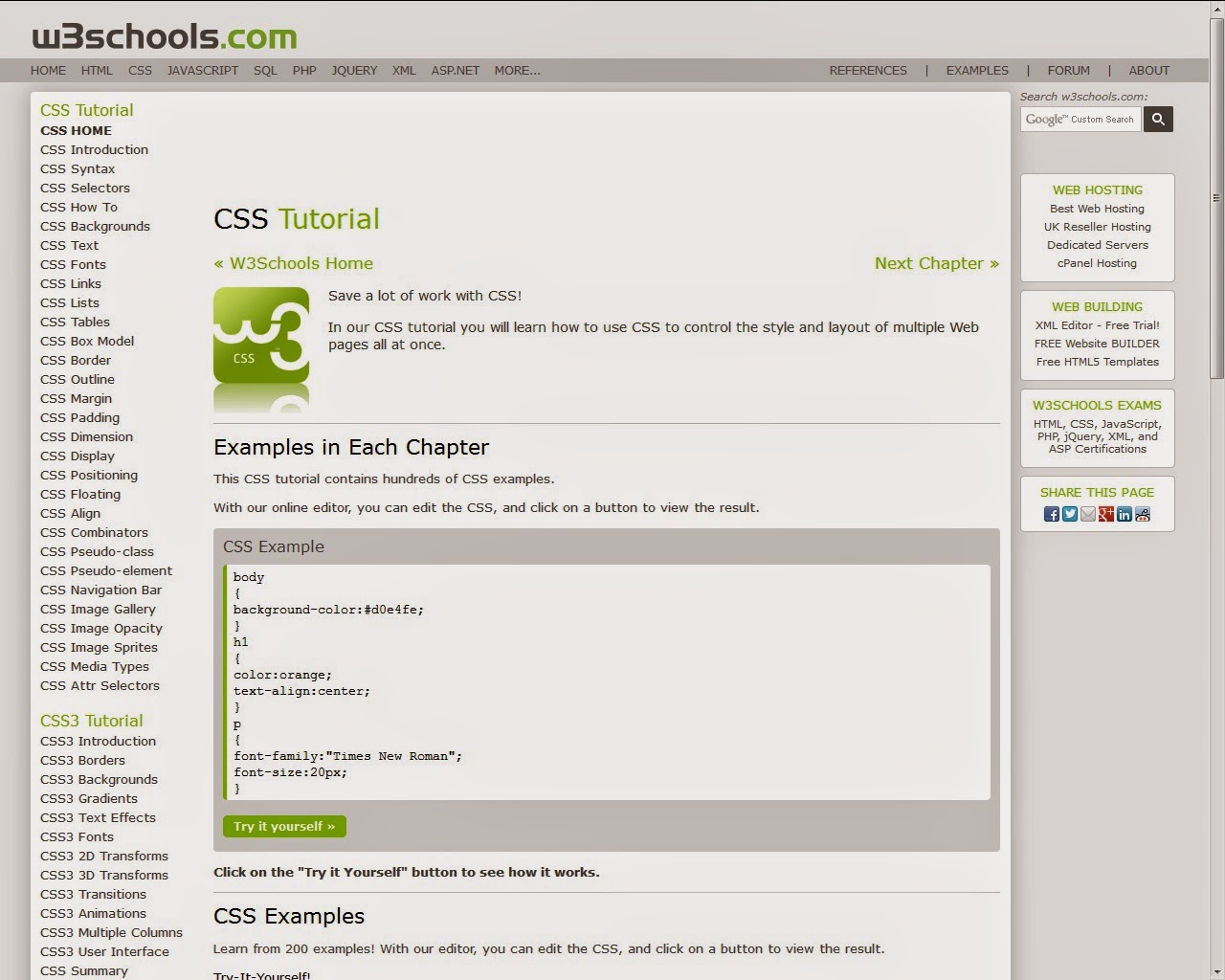
Task: Go to "Next Chapter »"
Action: (937, 263)
